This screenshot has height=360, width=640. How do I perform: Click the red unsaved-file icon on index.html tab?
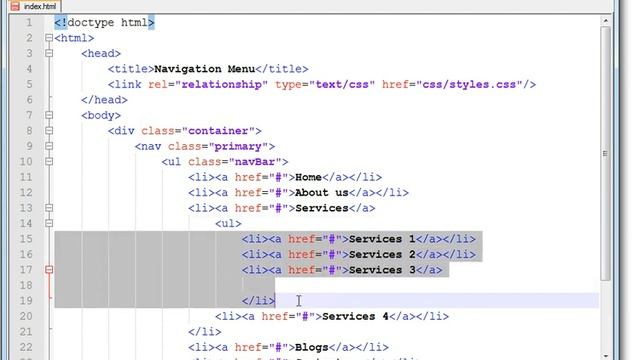click(x=16, y=6)
